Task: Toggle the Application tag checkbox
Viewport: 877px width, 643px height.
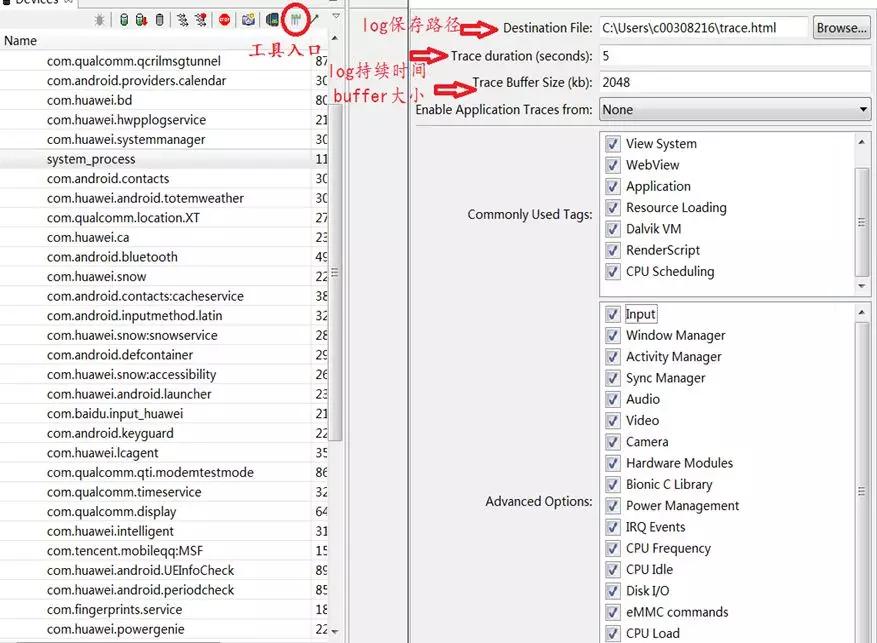Action: click(613, 186)
